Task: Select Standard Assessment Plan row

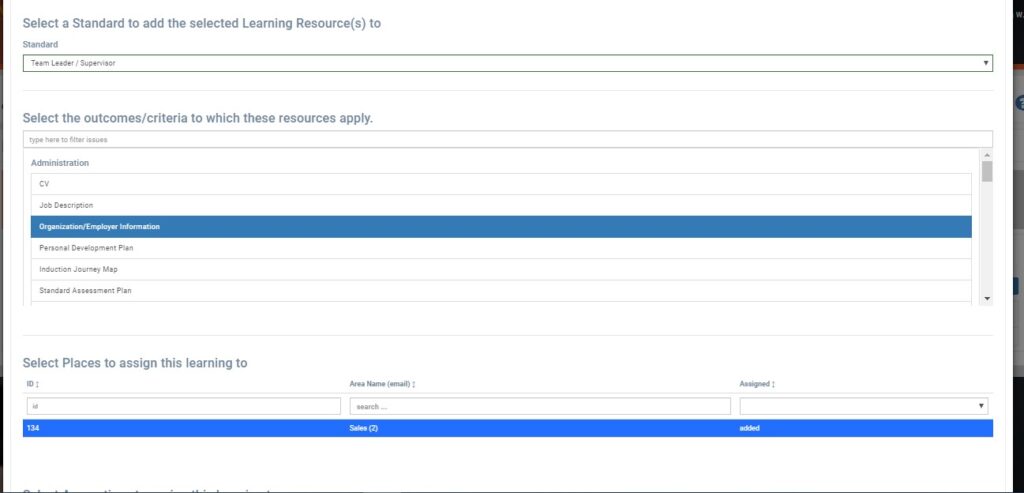Action: pyautogui.click(x=501, y=291)
